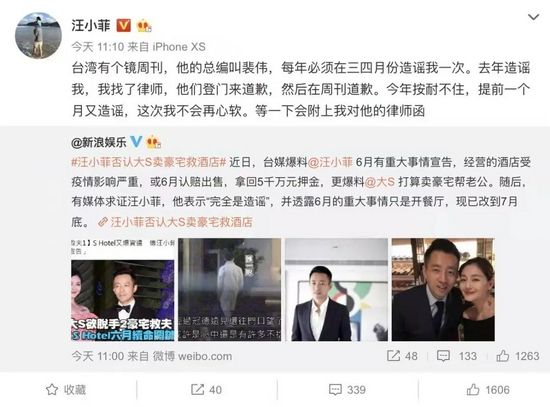The image size is (550, 407).
Task: Click the orange V verification badge beside 汪小菲
Action: pos(123,26)
